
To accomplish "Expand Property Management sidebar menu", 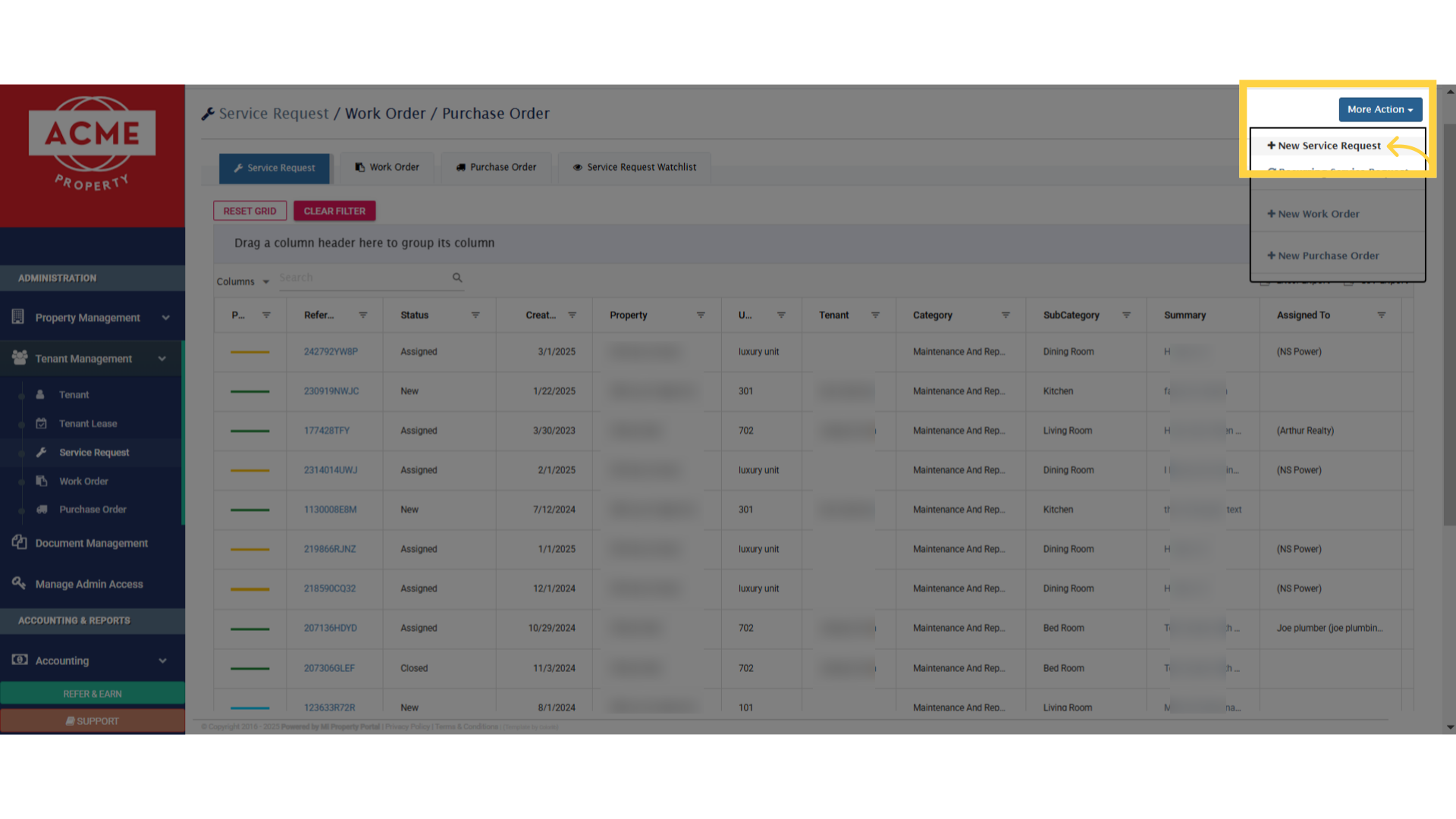I will pyautogui.click(x=165, y=318).
